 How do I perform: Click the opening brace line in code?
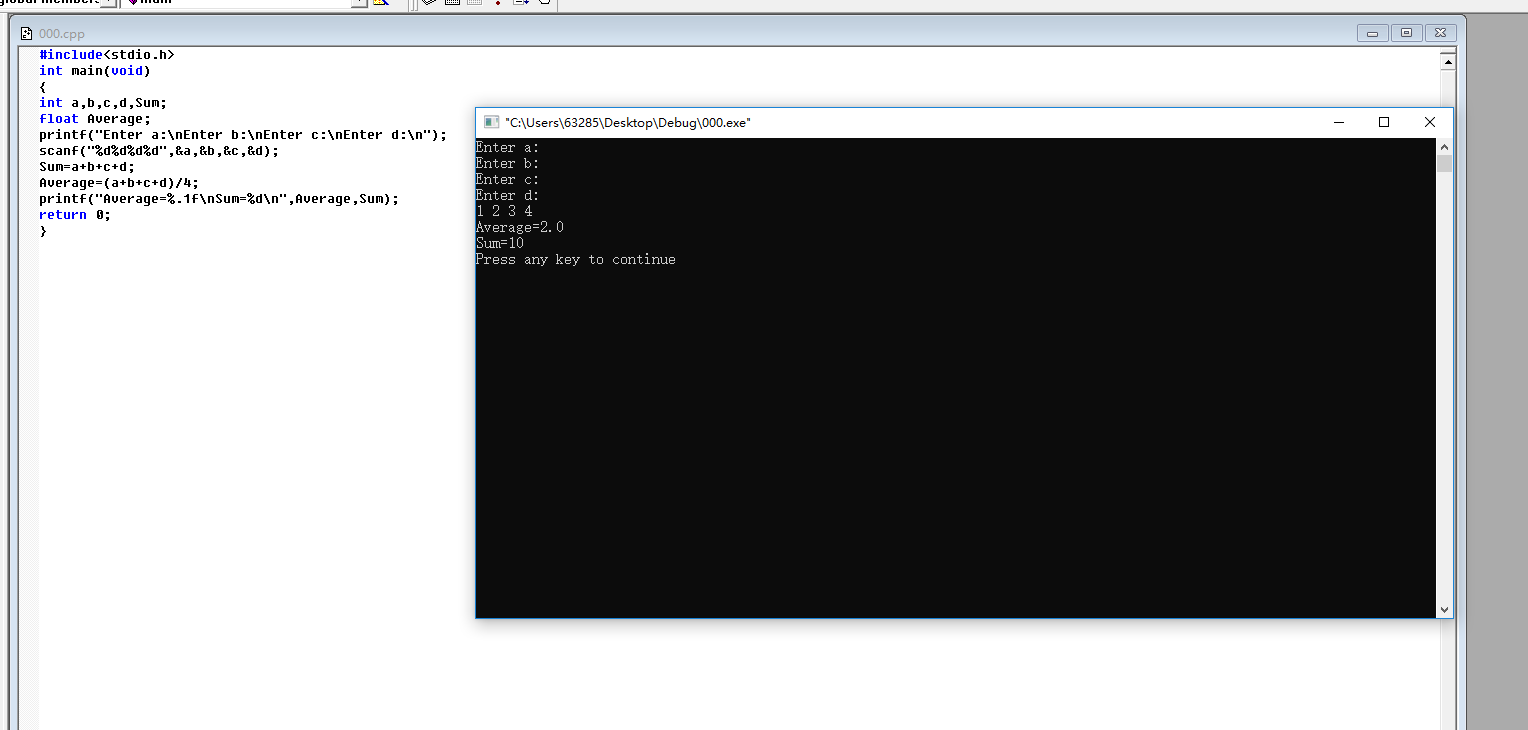(x=43, y=87)
